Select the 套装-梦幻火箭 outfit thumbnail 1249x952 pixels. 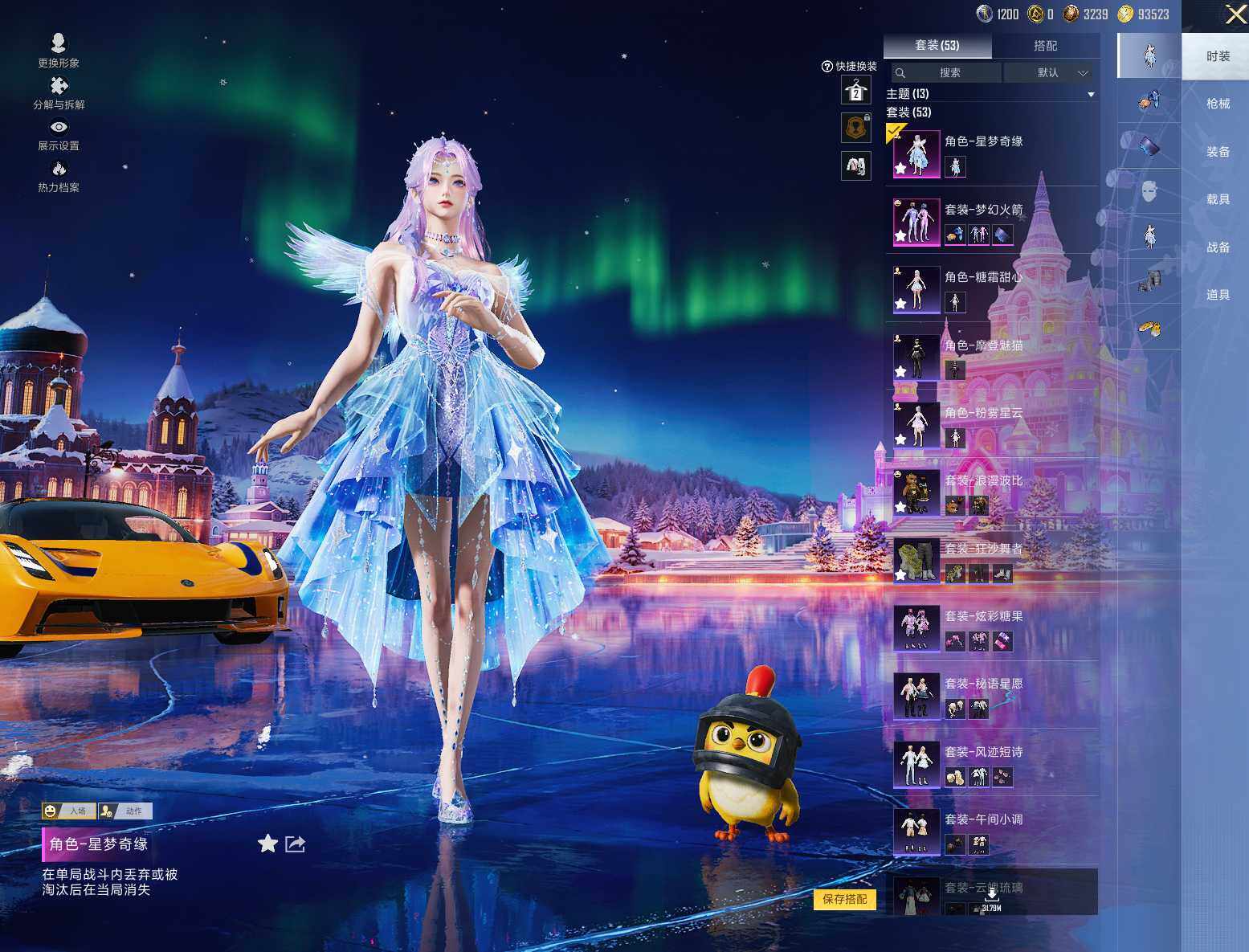coord(916,222)
